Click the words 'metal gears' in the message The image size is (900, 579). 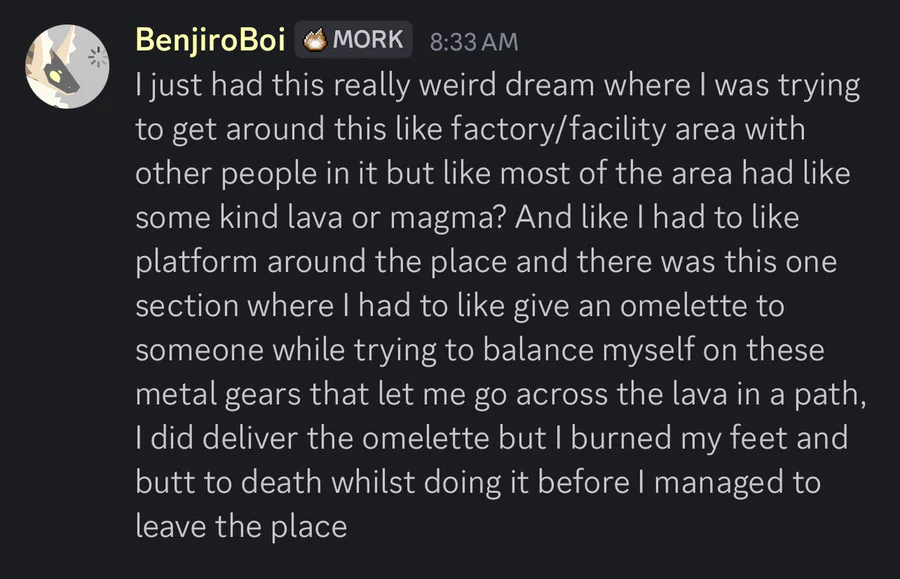pos(218,395)
